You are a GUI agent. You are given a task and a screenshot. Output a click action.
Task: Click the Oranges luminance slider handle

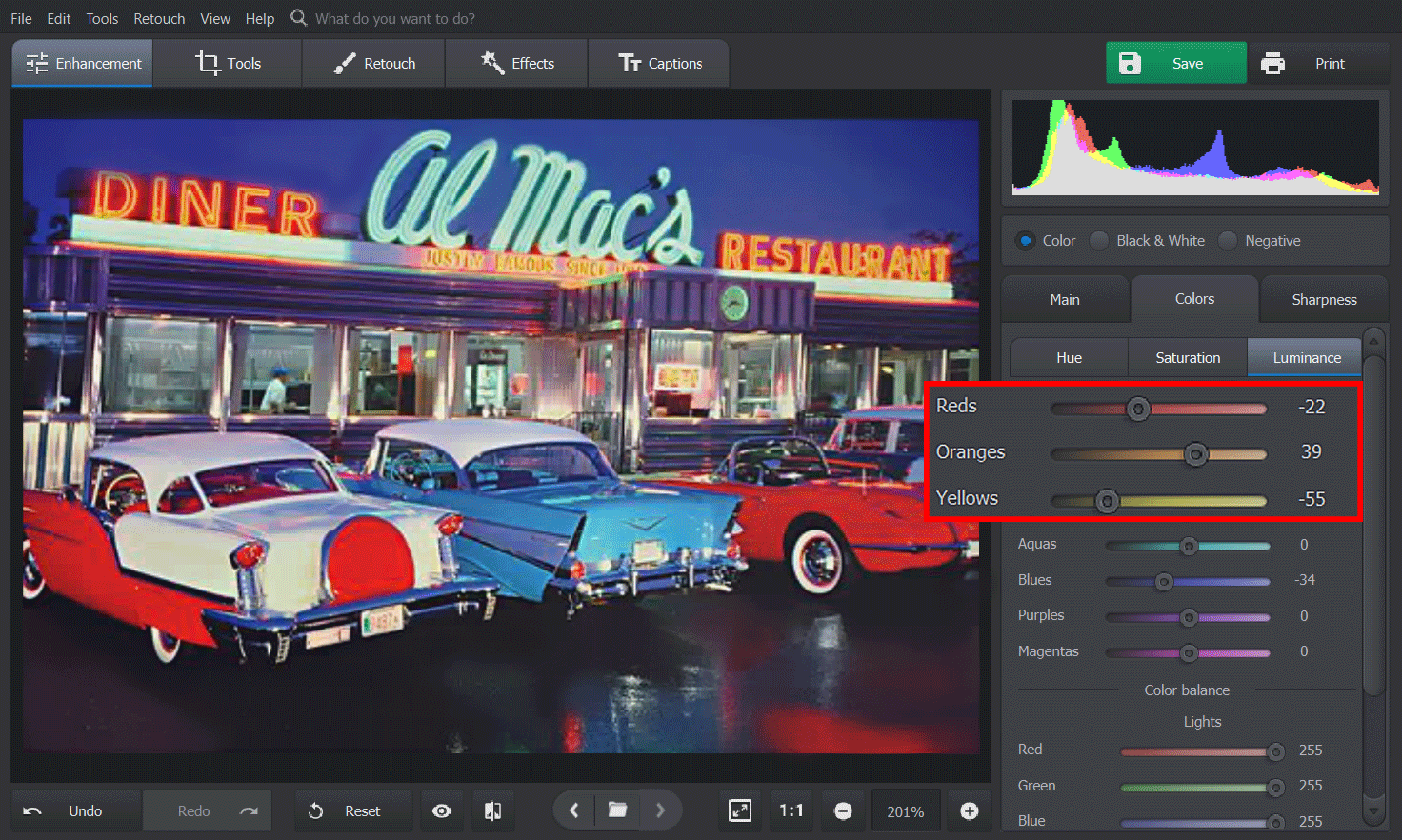[1196, 454]
